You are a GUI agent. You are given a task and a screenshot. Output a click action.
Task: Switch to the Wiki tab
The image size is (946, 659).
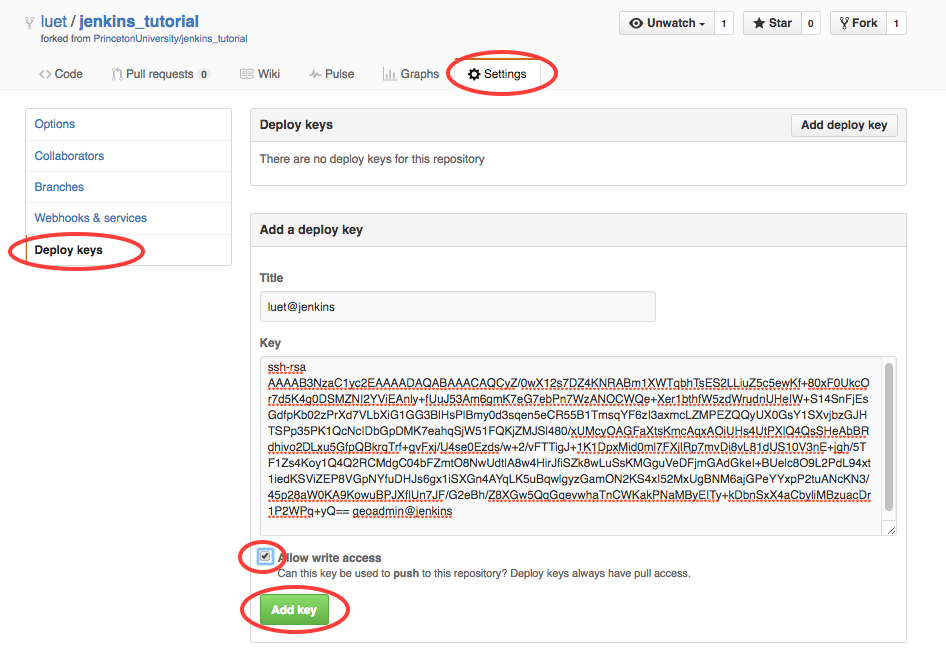[260, 74]
